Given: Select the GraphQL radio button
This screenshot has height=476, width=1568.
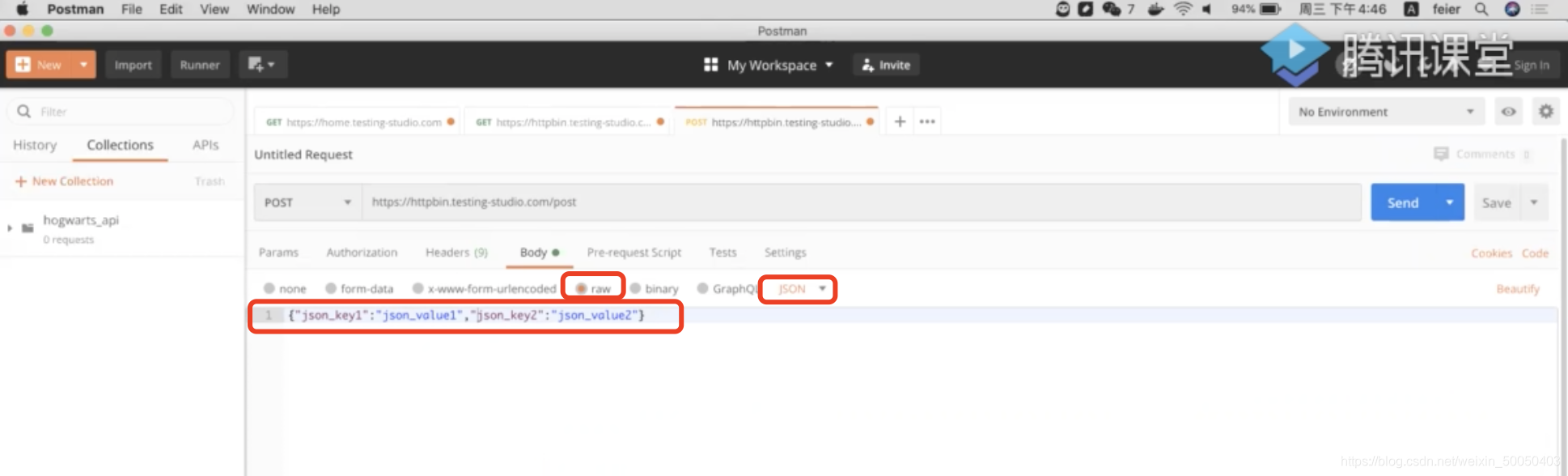Looking at the screenshot, I should [702, 288].
